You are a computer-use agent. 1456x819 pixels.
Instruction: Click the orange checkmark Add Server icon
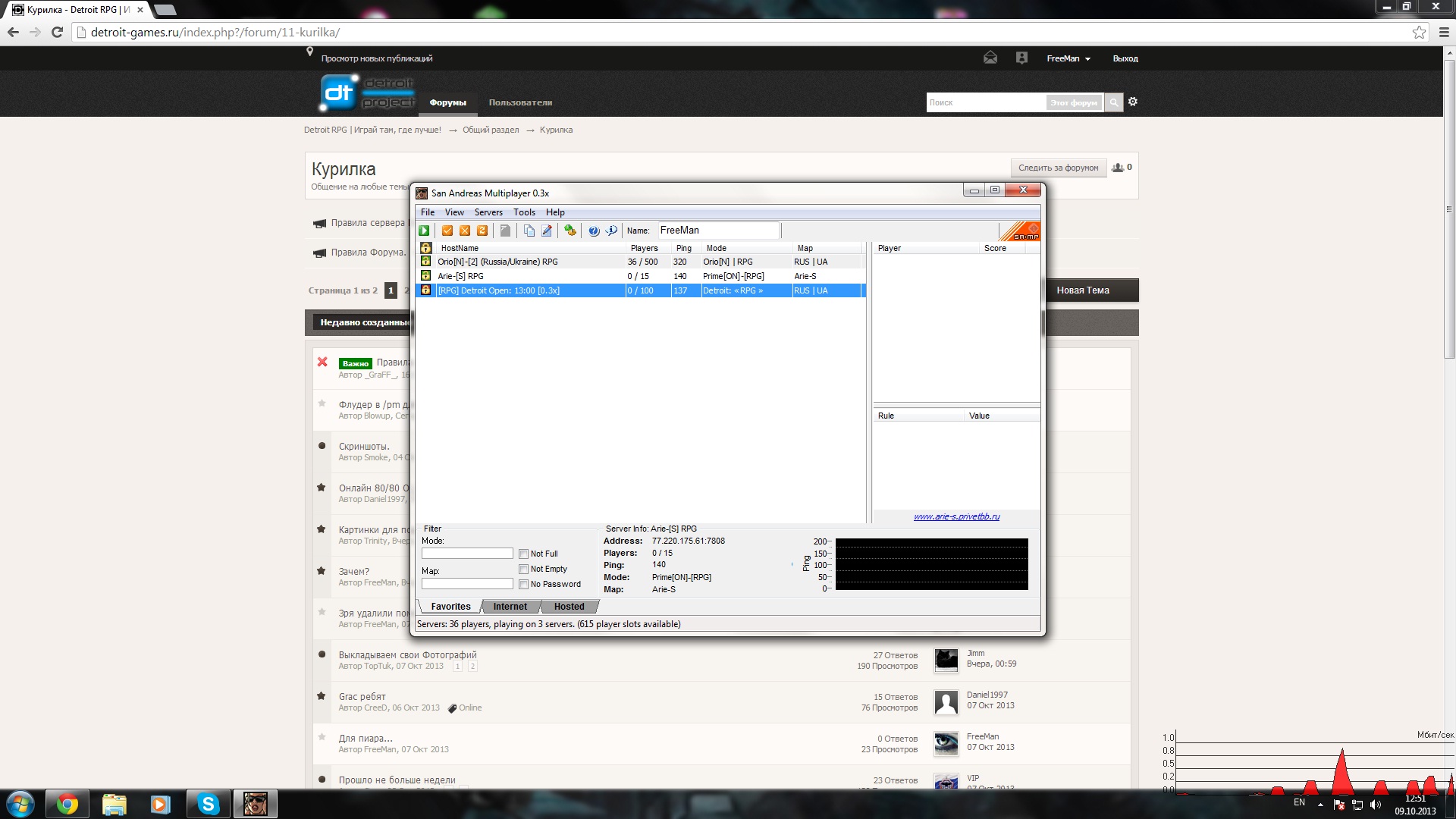[x=447, y=231]
